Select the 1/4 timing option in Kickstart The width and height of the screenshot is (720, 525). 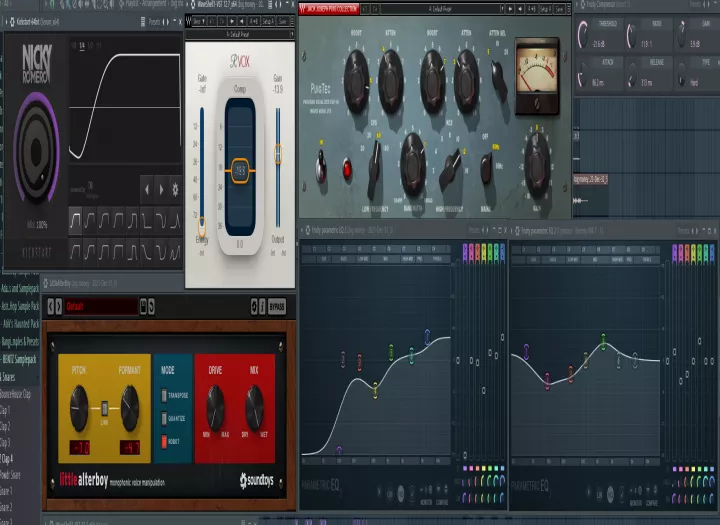tap(82, 45)
